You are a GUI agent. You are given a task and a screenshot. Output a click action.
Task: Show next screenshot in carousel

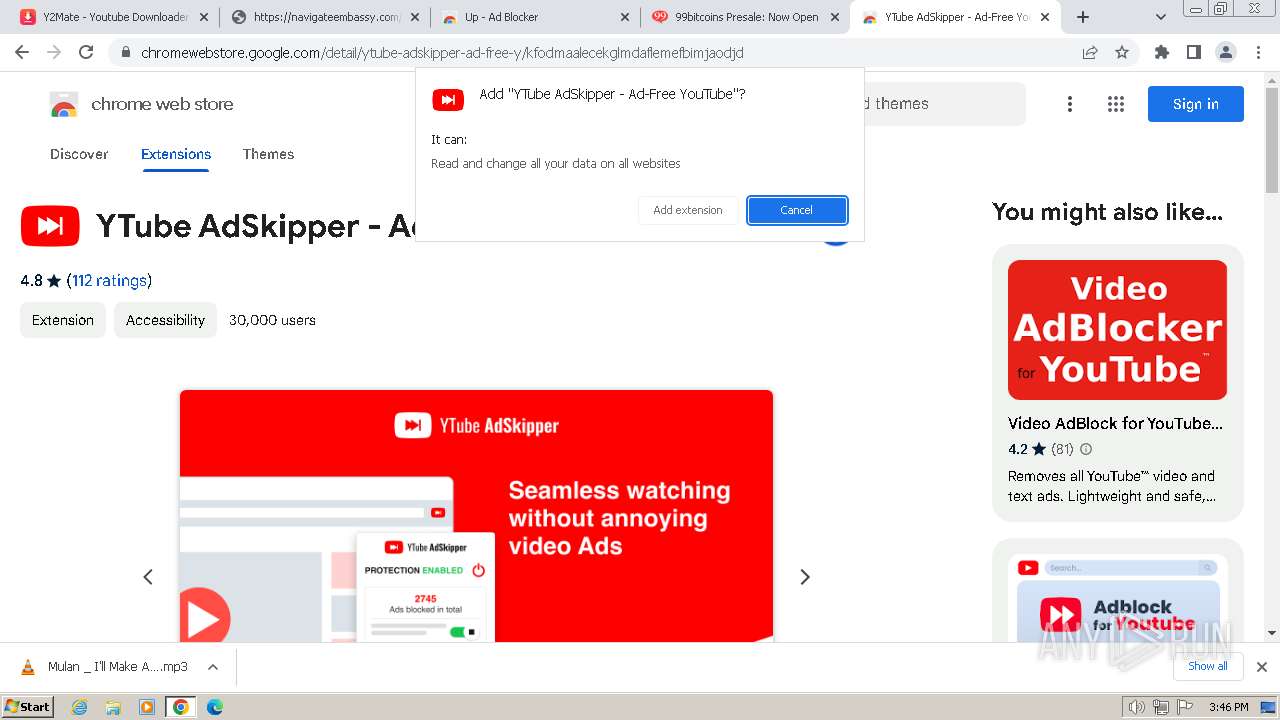click(x=805, y=577)
